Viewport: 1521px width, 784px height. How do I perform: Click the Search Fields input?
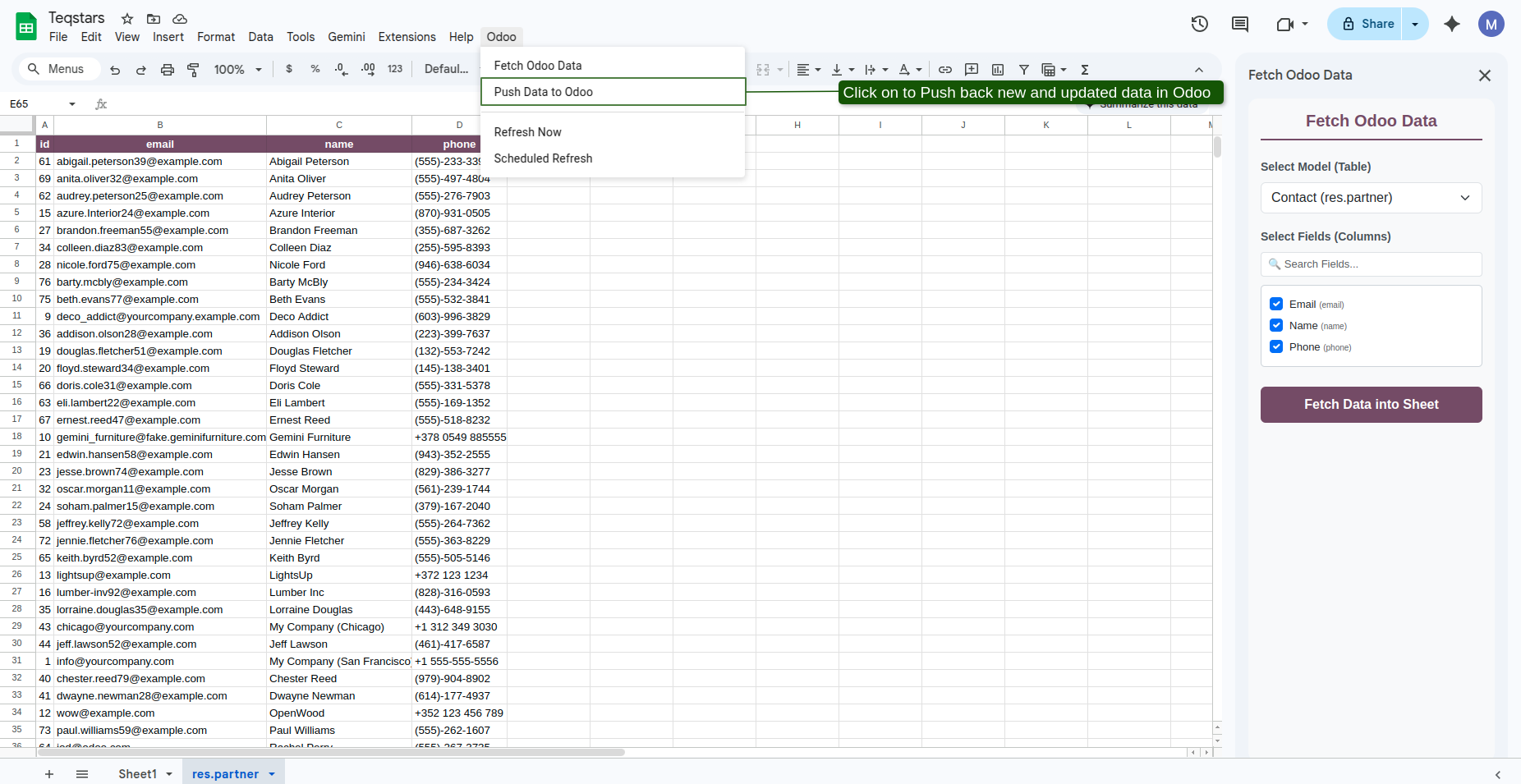pyautogui.click(x=1371, y=264)
